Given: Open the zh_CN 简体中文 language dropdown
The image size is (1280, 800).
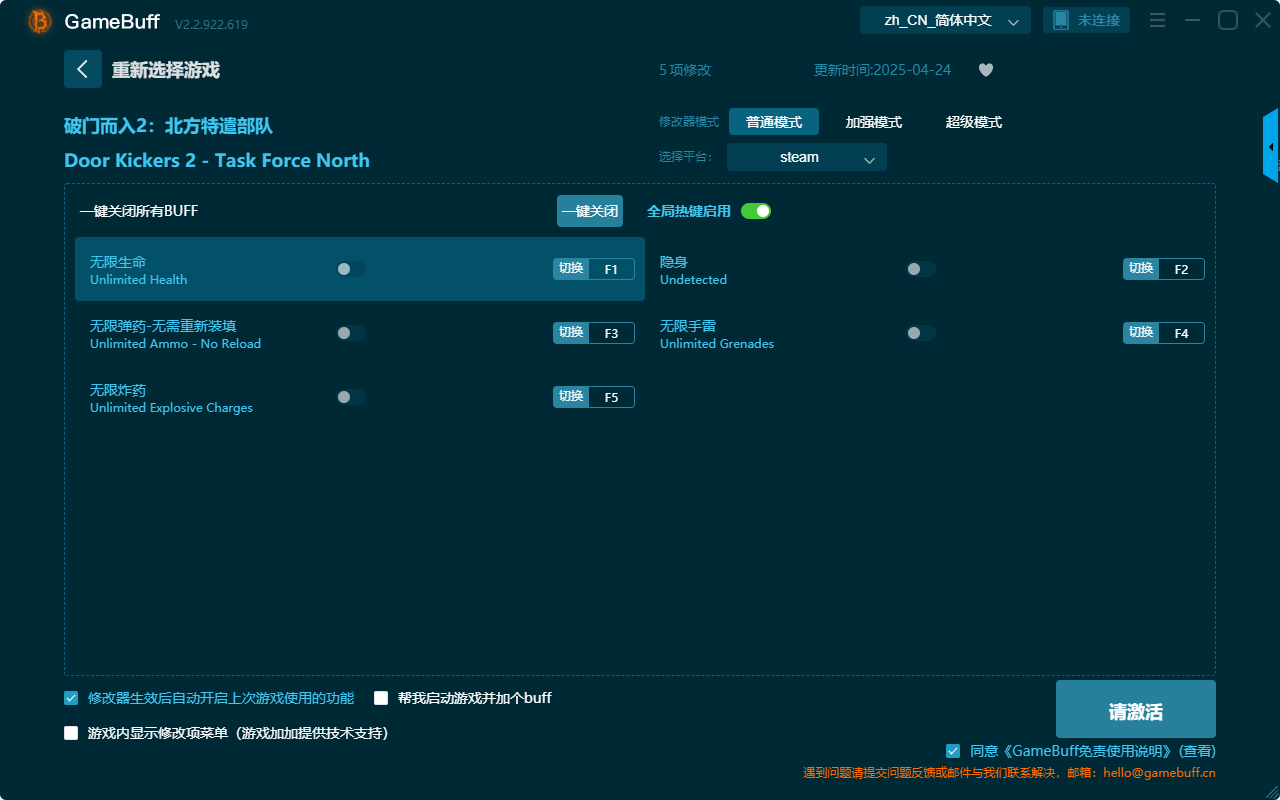Looking at the screenshot, I should (944, 19).
